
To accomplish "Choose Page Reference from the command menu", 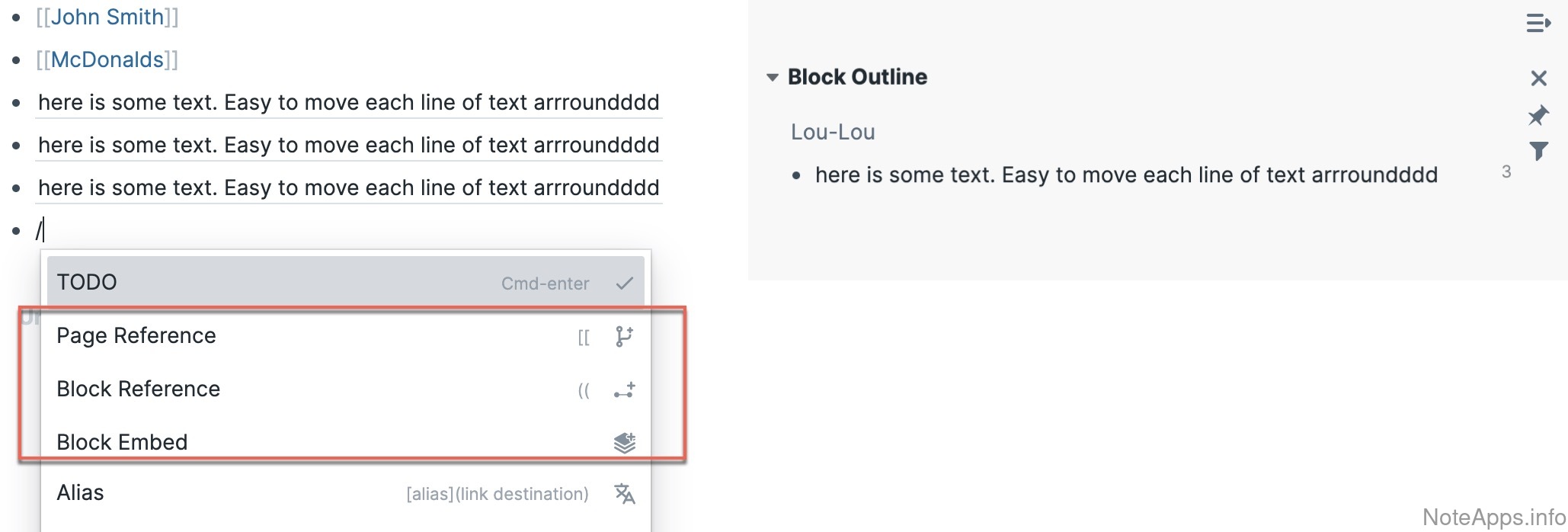I will 136,336.
